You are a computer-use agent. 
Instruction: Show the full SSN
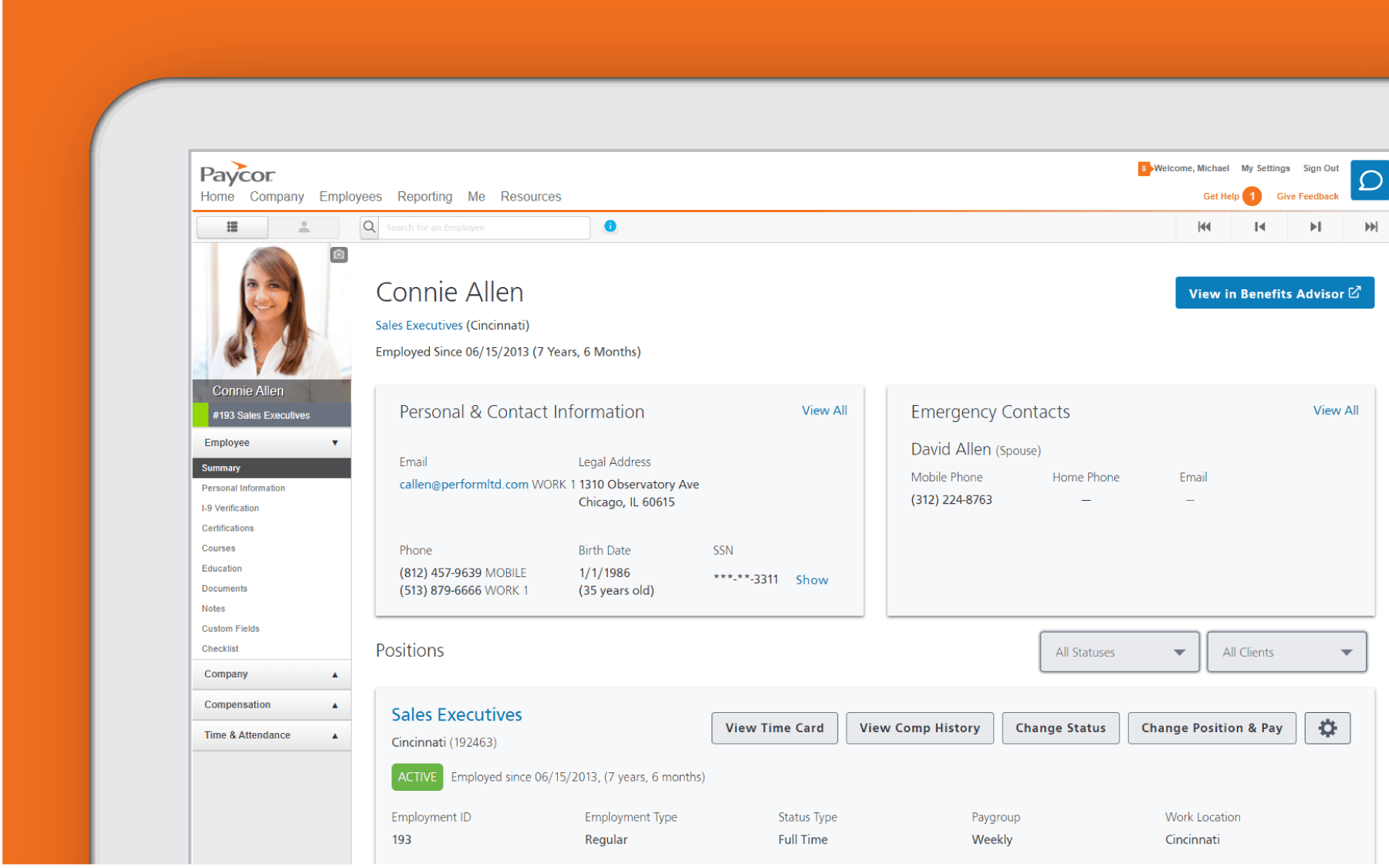[812, 580]
